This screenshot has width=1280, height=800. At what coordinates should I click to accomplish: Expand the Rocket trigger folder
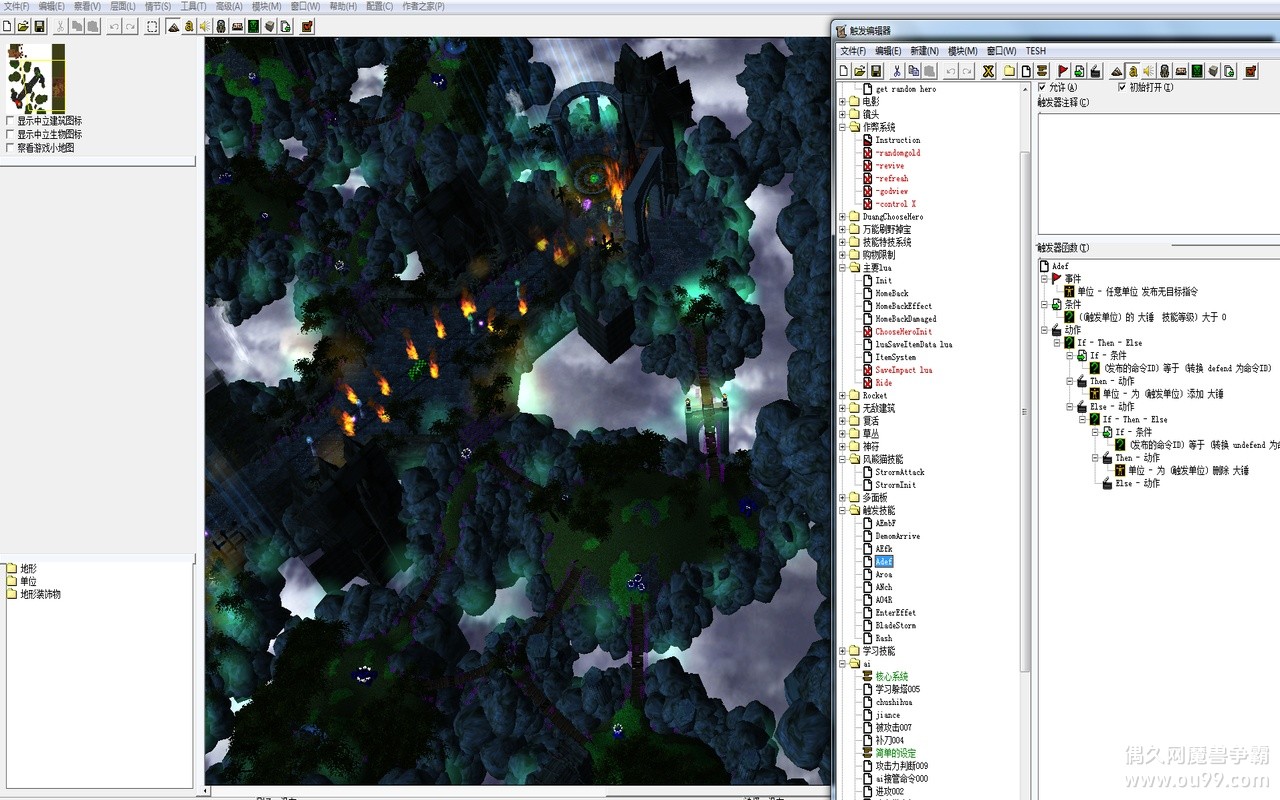point(842,396)
